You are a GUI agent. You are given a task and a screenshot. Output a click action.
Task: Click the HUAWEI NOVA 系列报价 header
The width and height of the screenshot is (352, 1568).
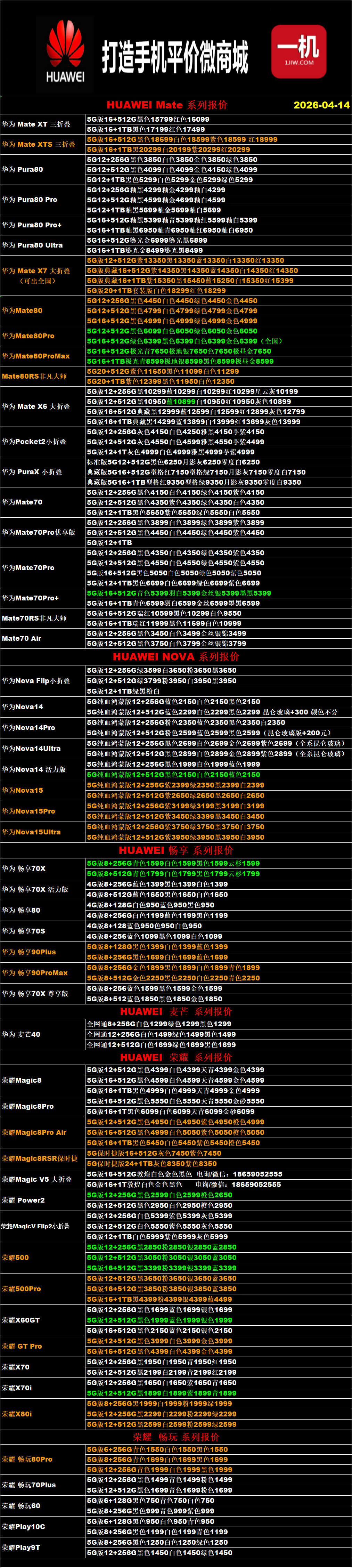(x=176, y=656)
